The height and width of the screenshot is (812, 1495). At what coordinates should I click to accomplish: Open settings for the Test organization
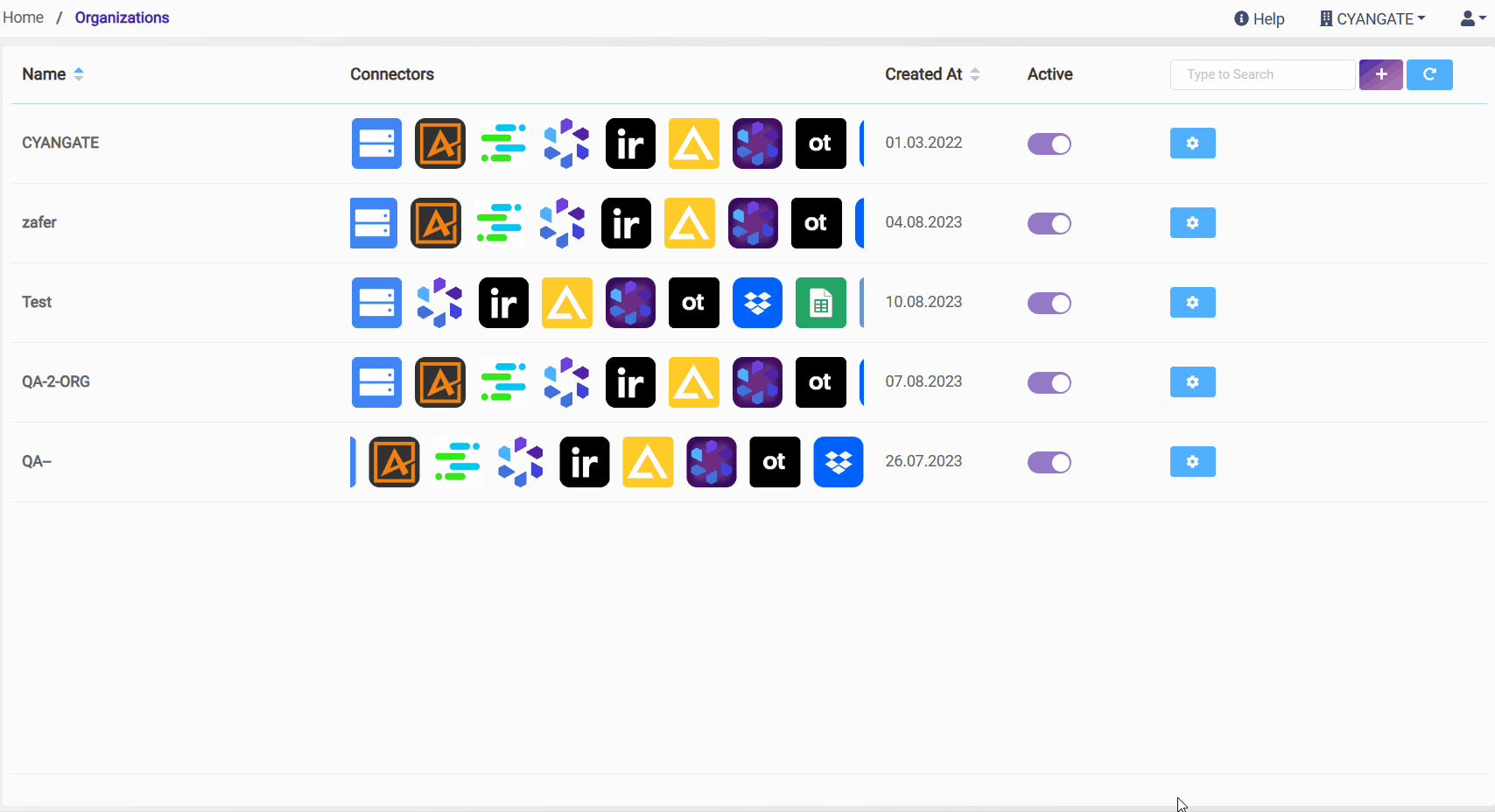(x=1192, y=303)
